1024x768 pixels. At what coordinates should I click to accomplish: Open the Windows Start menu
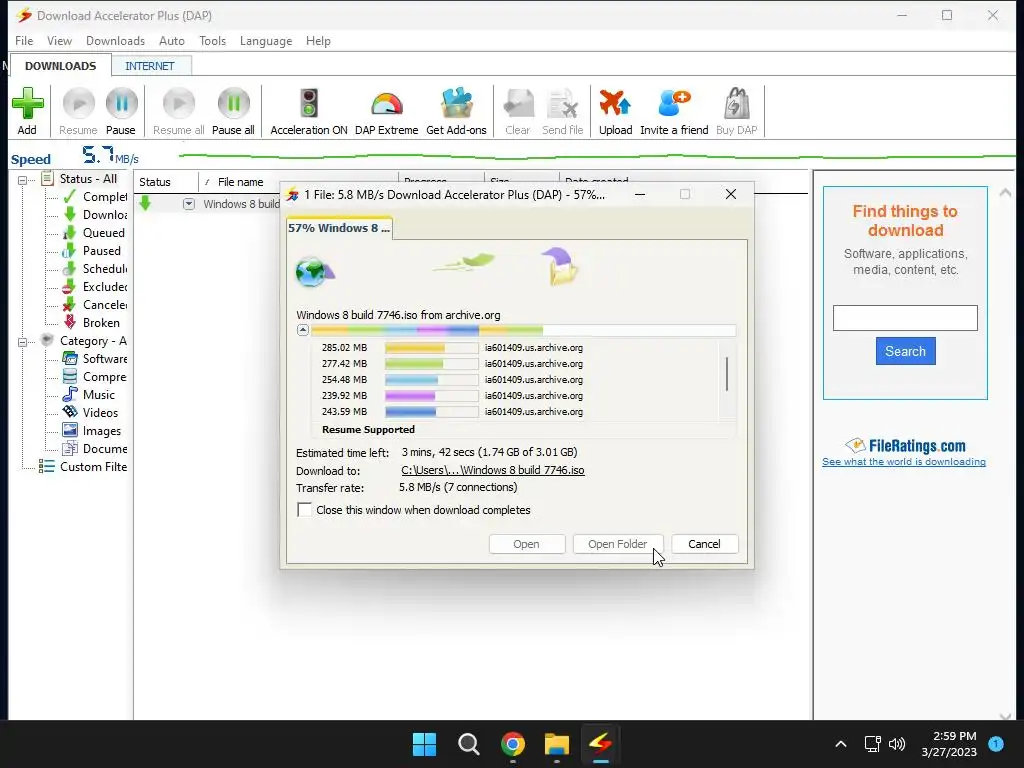(424, 744)
